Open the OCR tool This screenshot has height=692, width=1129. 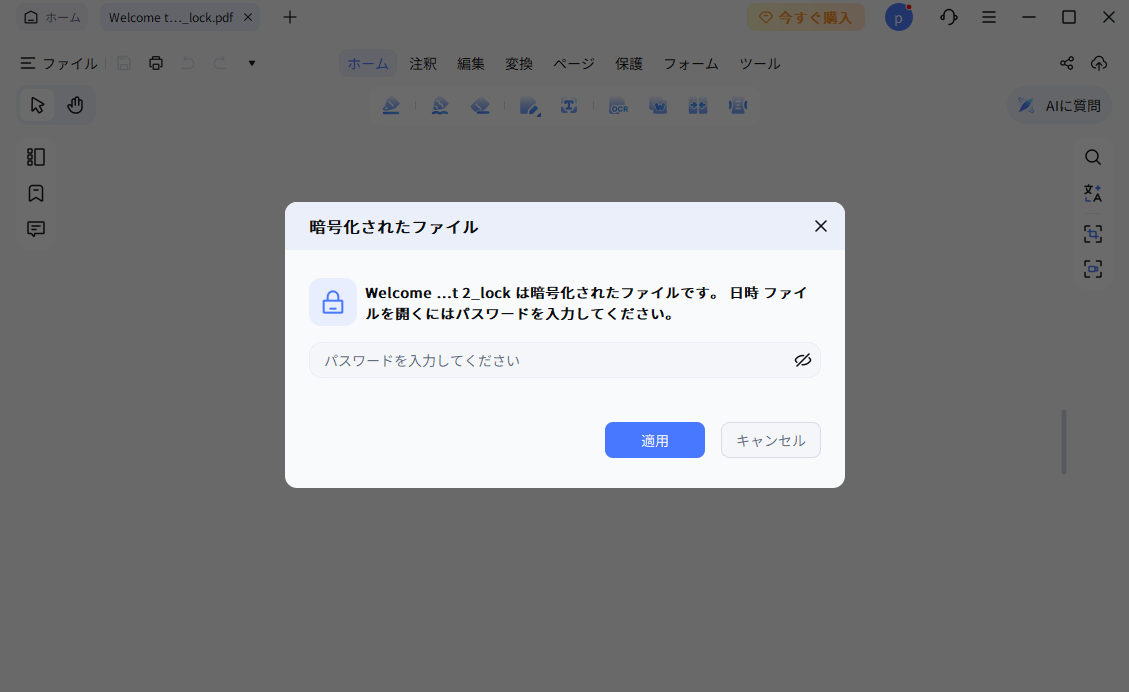[619, 105]
